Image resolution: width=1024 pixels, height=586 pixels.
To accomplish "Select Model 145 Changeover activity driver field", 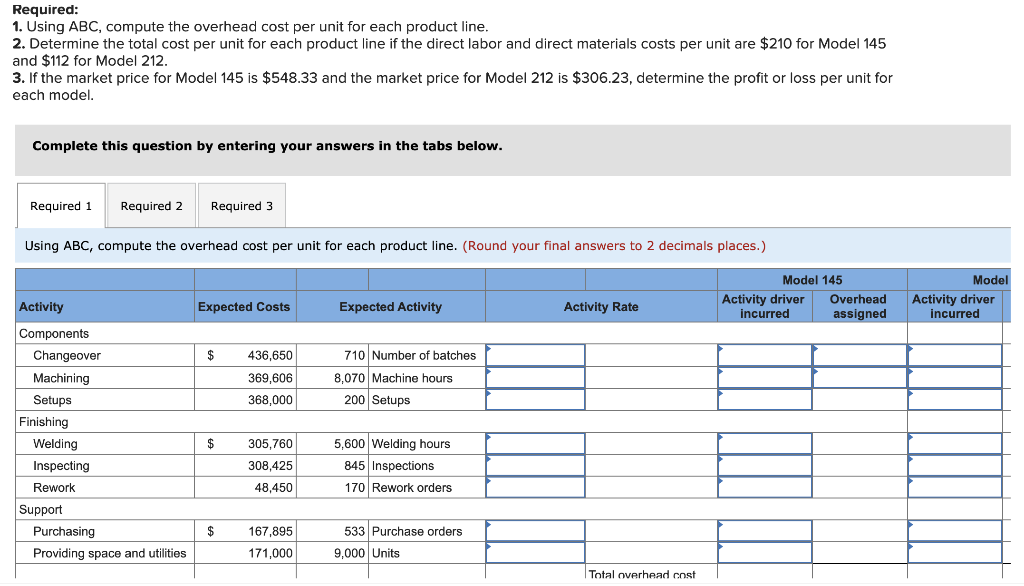I will pos(765,355).
